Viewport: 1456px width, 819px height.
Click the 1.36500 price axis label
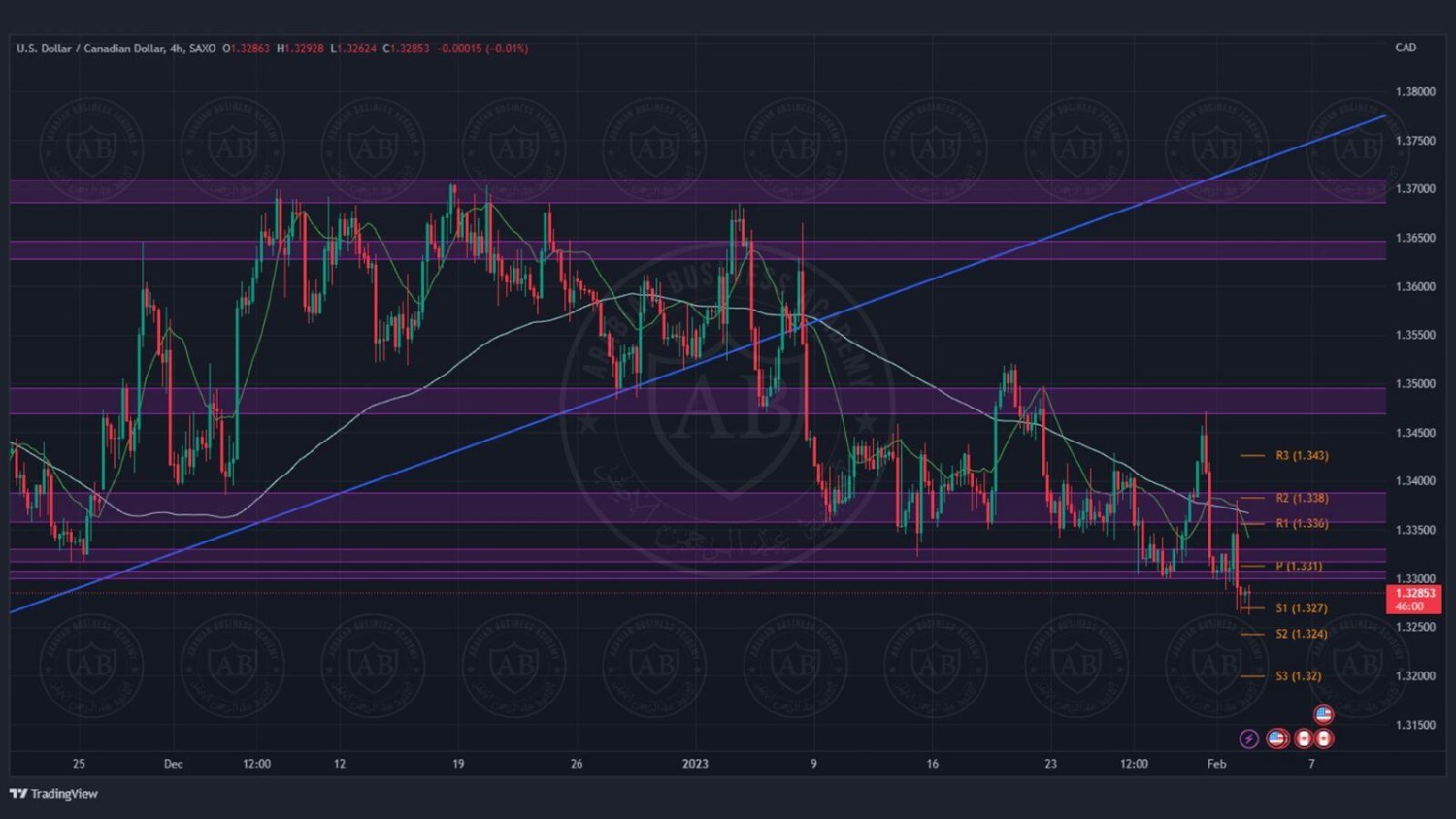pyautogui.click(x=1415, y=238)
